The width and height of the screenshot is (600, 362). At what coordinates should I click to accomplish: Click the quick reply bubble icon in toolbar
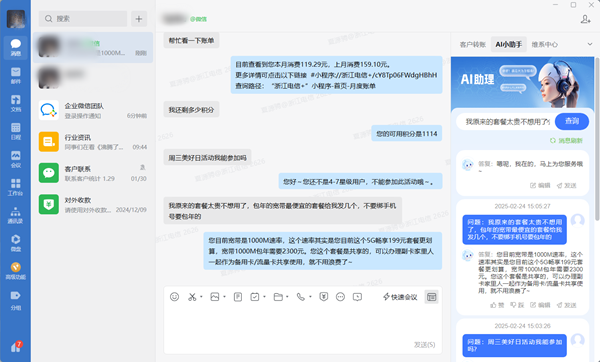coord(357,297)
